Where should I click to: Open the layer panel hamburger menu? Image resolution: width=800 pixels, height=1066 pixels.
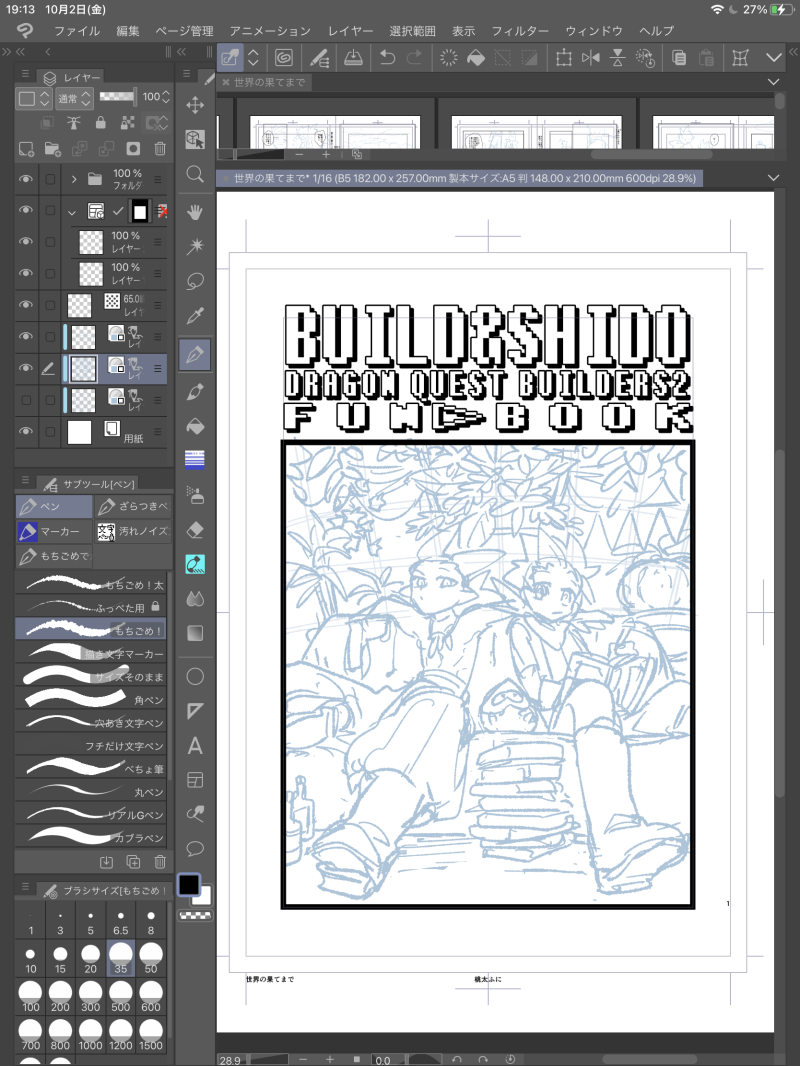tap(25, 74)
